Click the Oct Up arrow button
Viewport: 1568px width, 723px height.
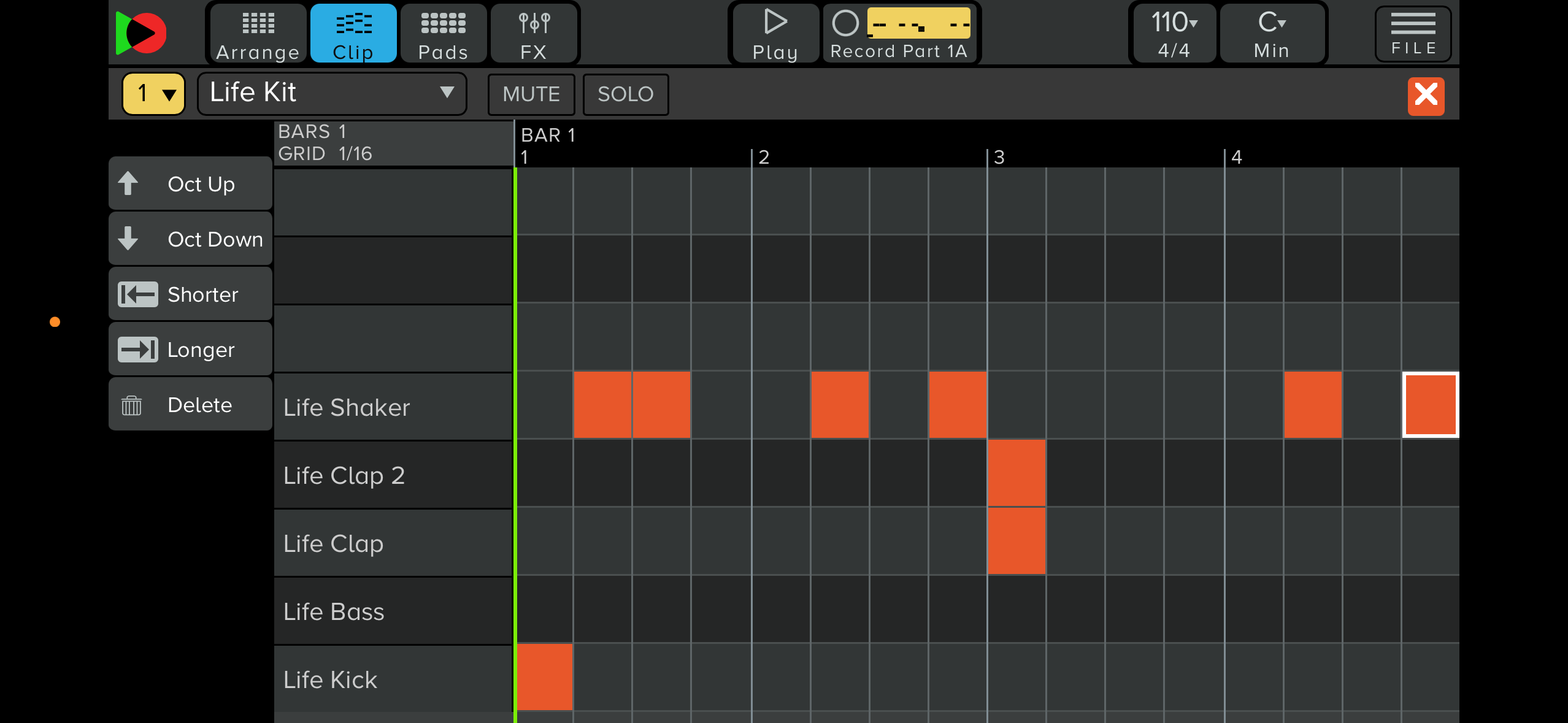tap(191, 183)
